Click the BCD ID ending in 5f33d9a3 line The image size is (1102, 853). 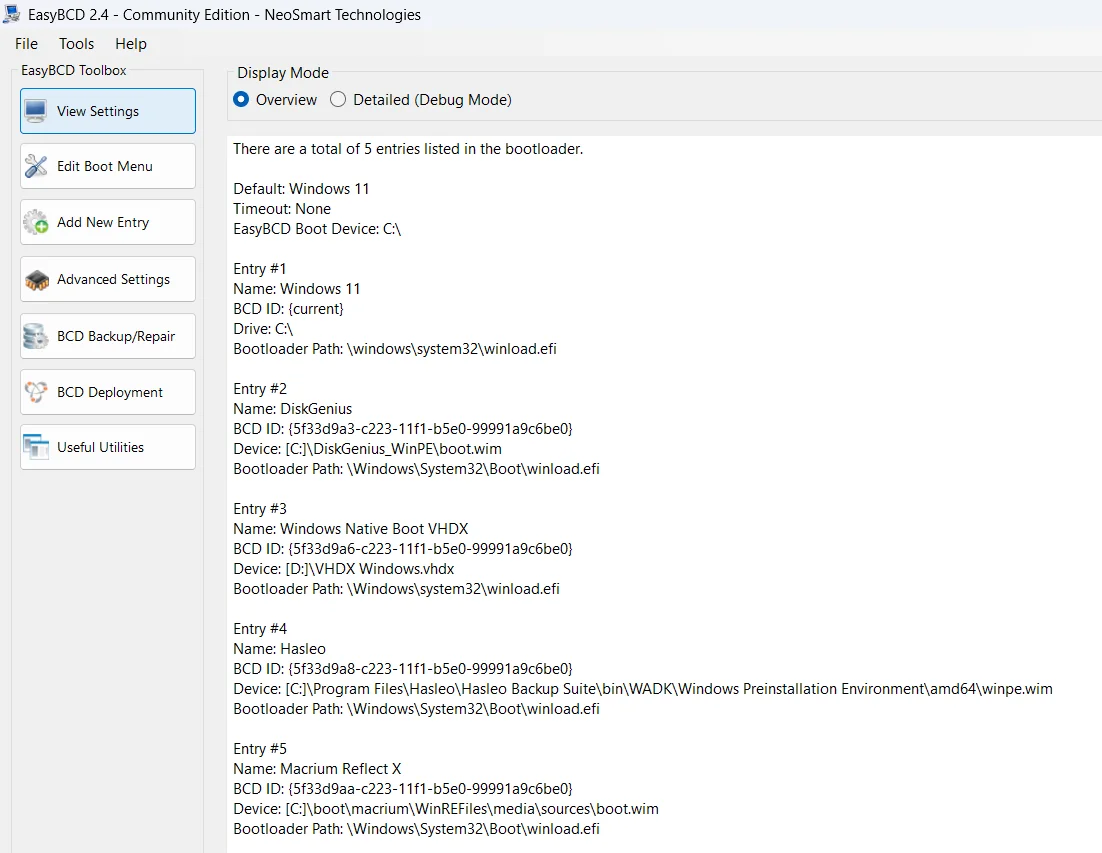403,429
